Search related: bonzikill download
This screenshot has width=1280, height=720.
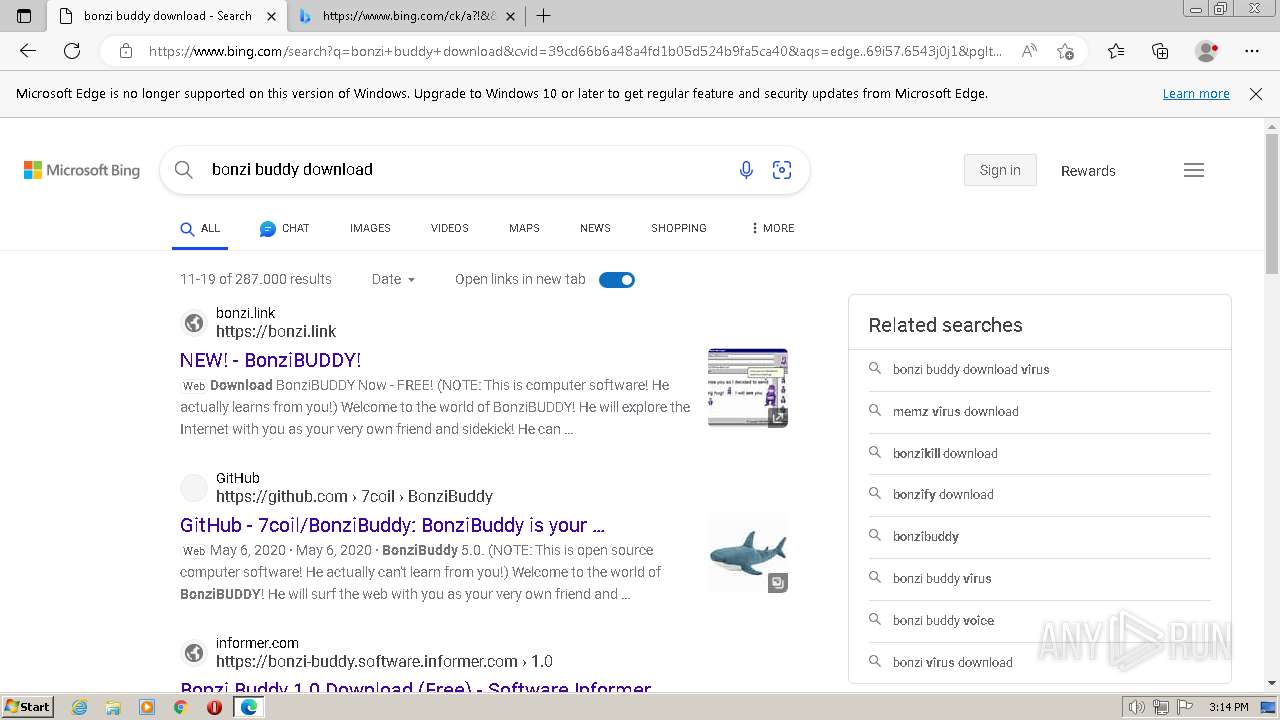(945, 453)
